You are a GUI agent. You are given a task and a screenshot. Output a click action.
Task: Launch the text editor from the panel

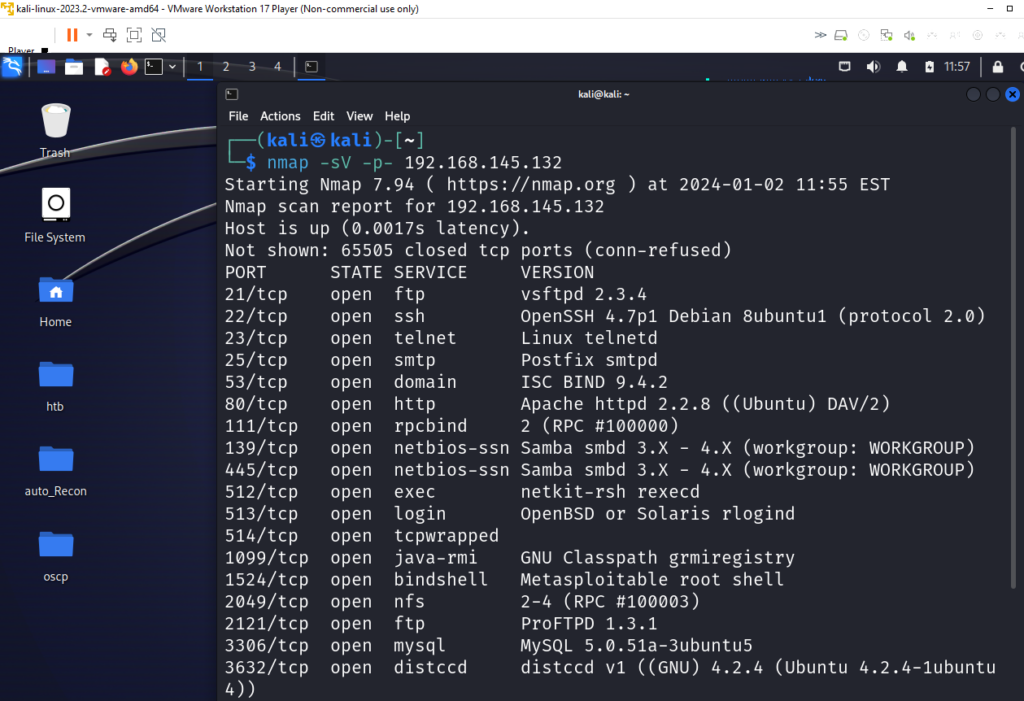[x=102, y=67]
